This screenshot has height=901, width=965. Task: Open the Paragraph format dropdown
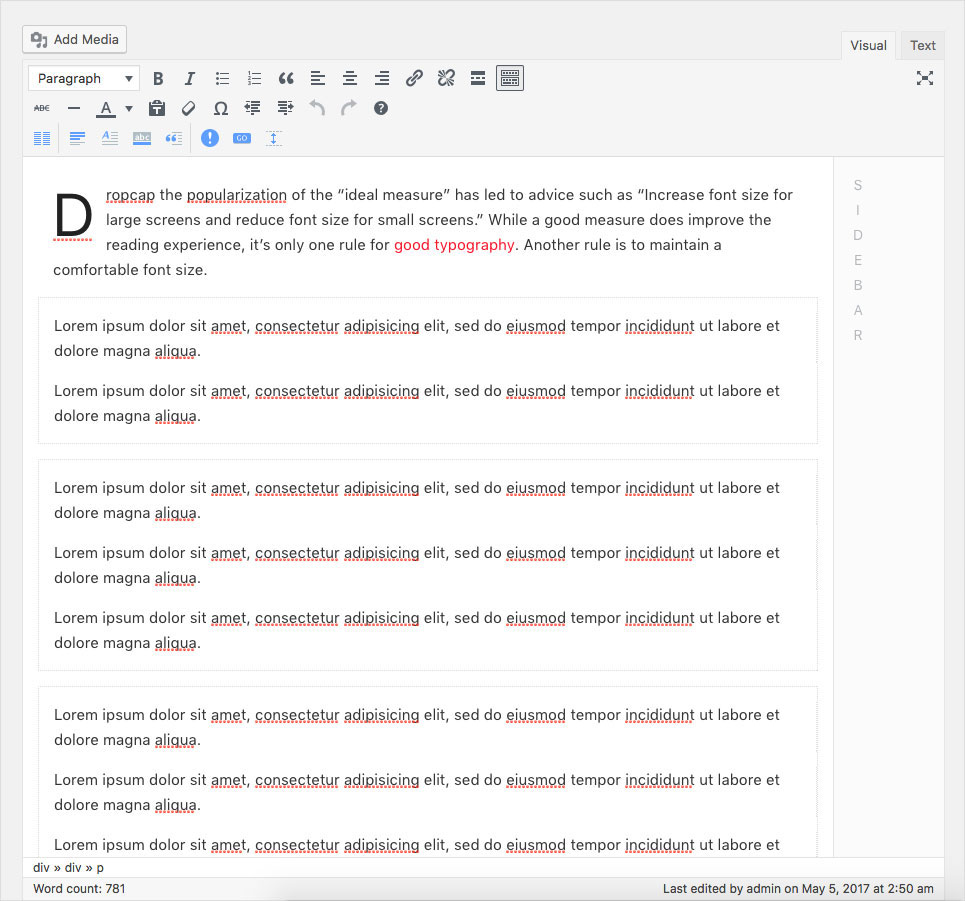click(x=84, y=78)
